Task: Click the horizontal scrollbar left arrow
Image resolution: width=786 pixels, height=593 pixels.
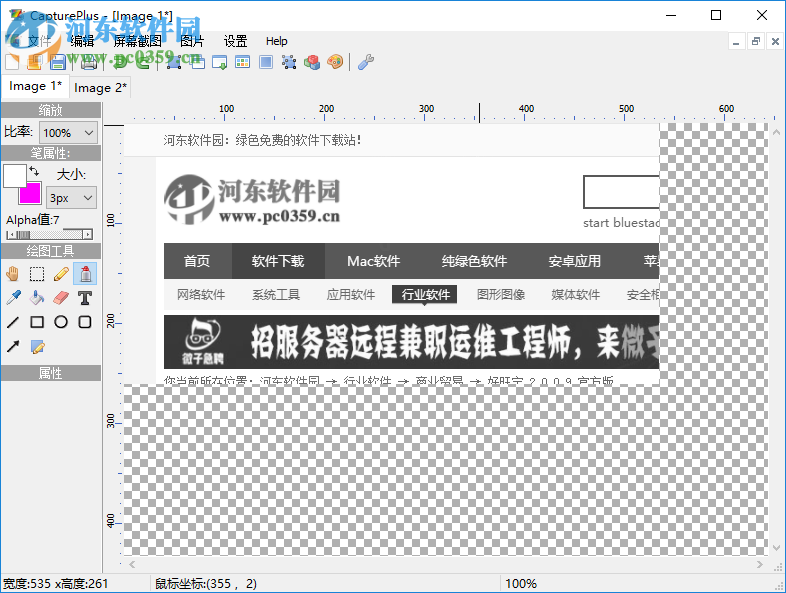Action: 132,564
